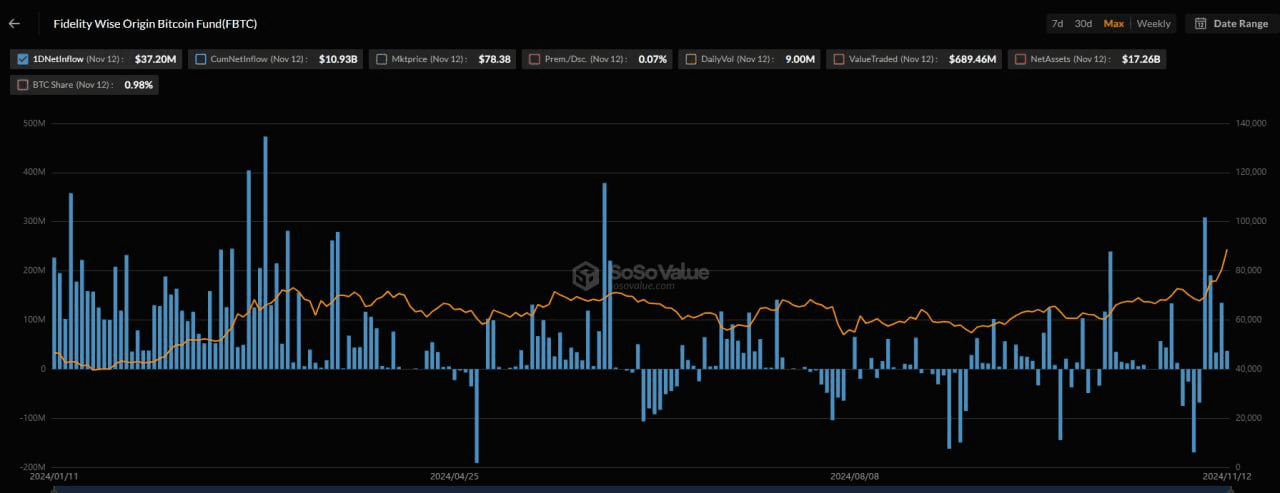Click the 2024/11/12 end date label
1280x493 pixels.
click(x=1227, y=477)
